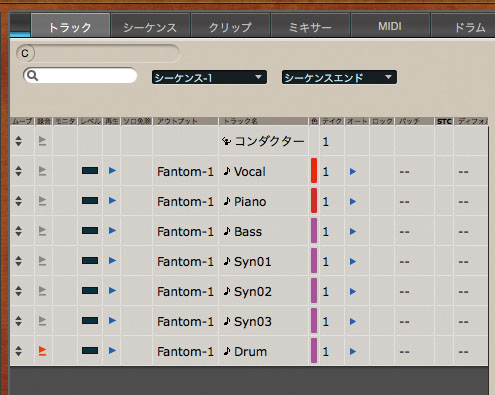The width and height of the screenshot is (495, 395).
Task: Record-enable the Syn01 track
Action: point(42,261)
